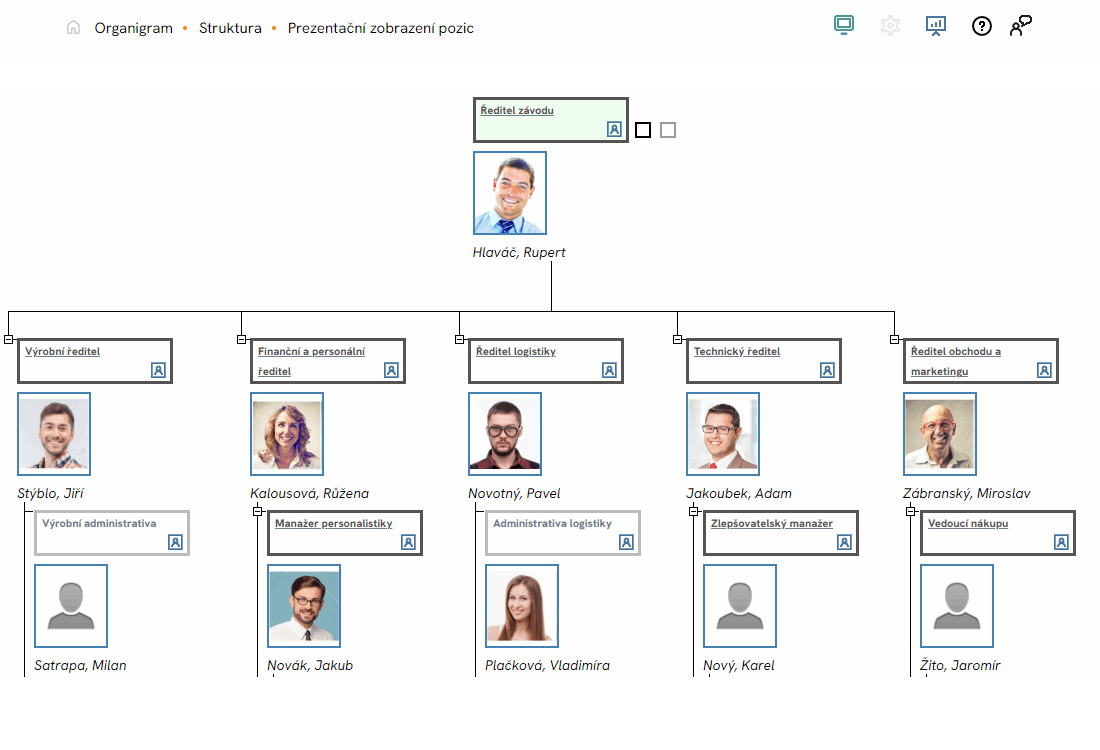Click person icon in Ředitel závodu box
Viewport: 1100px width, 750px height.
[x=614, y=129]
